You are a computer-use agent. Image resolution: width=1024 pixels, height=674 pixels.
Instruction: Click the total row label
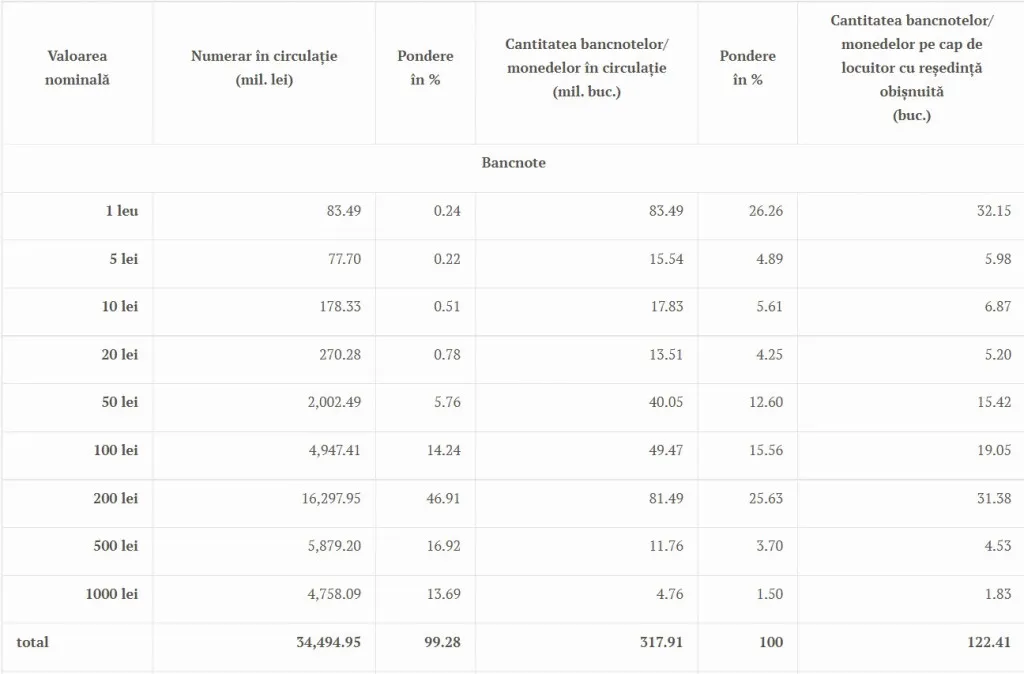click(33, 642)
